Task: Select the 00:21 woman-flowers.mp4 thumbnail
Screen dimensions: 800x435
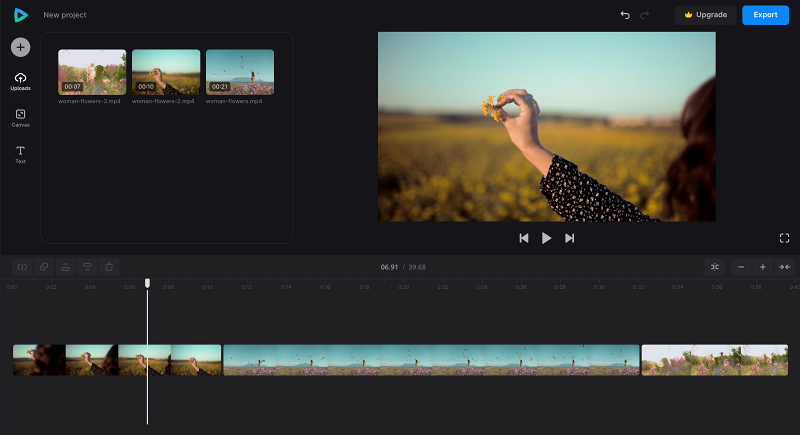Action: (240, 72)
